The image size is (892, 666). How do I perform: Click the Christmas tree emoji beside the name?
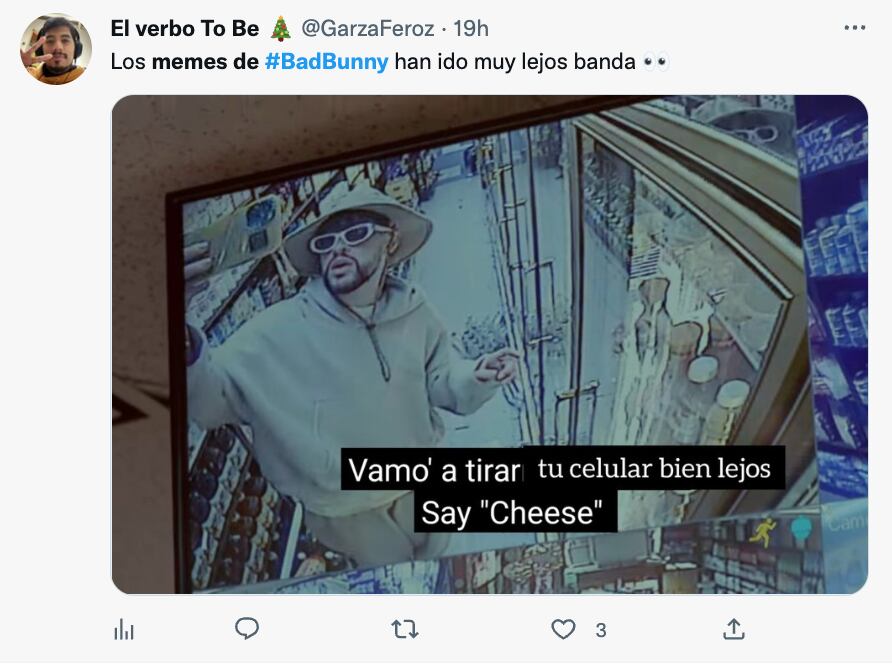pos(280,28)
